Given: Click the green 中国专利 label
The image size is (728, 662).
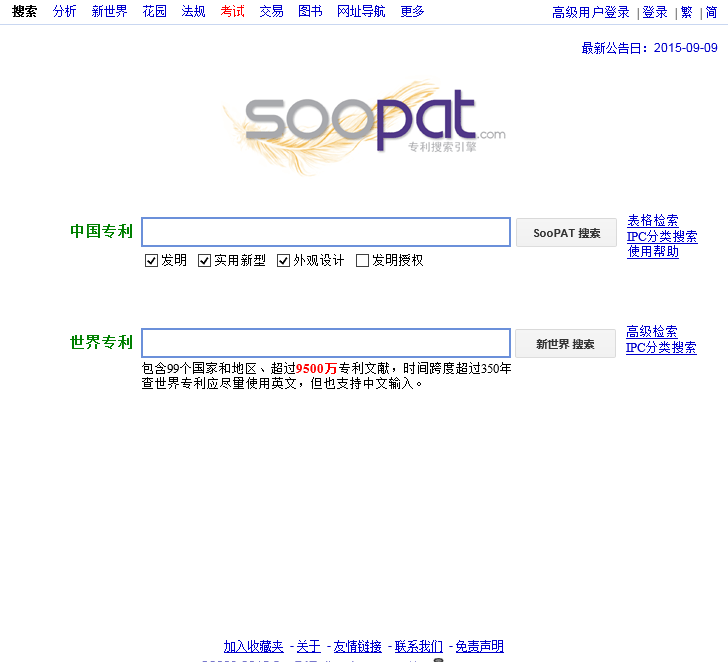Looking at the screenshot, I should tap(101, 231).
